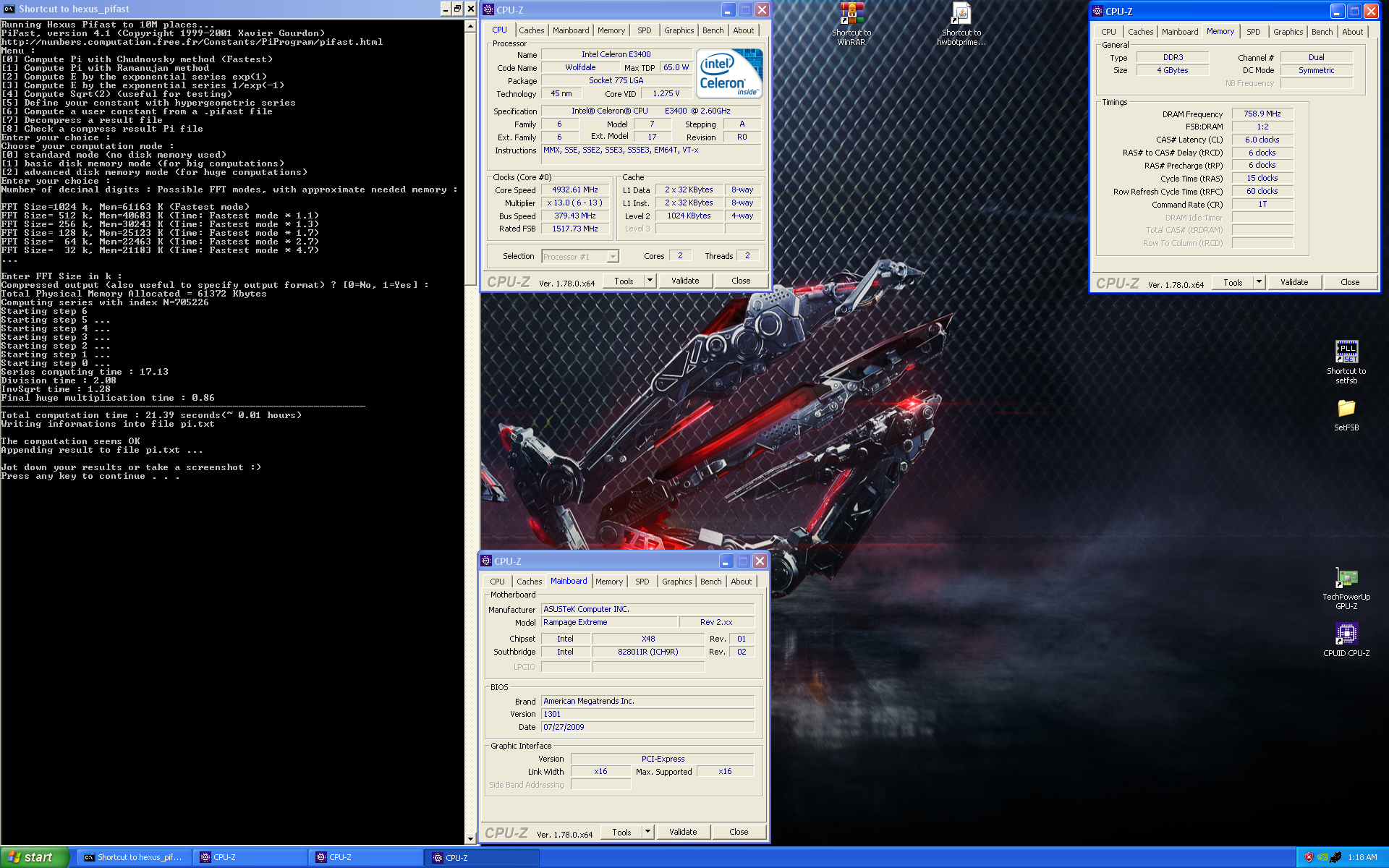Open the Shortcut to setfsb desktop icon
This screenshot has width=1389, height=868.
pyautogui.click(x=1346, y=362)
